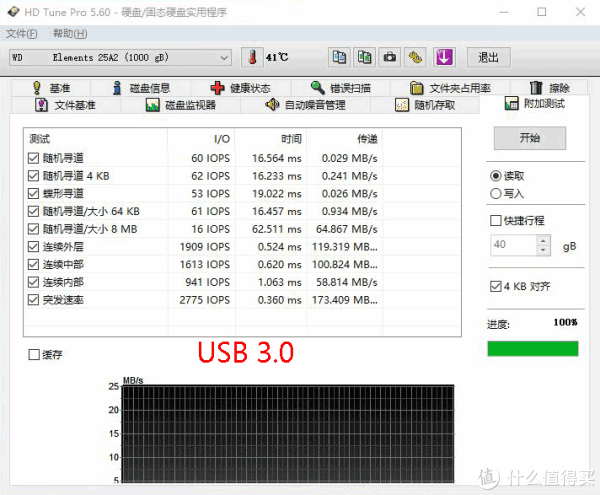Toggle the 连续内部 checkbox

point(34,282)
